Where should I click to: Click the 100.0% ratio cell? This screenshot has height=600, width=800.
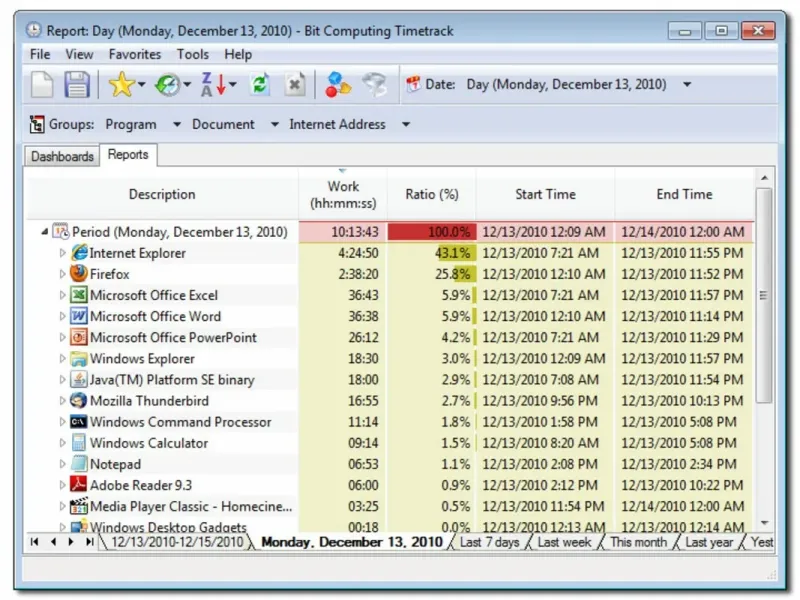pos(432,232)
